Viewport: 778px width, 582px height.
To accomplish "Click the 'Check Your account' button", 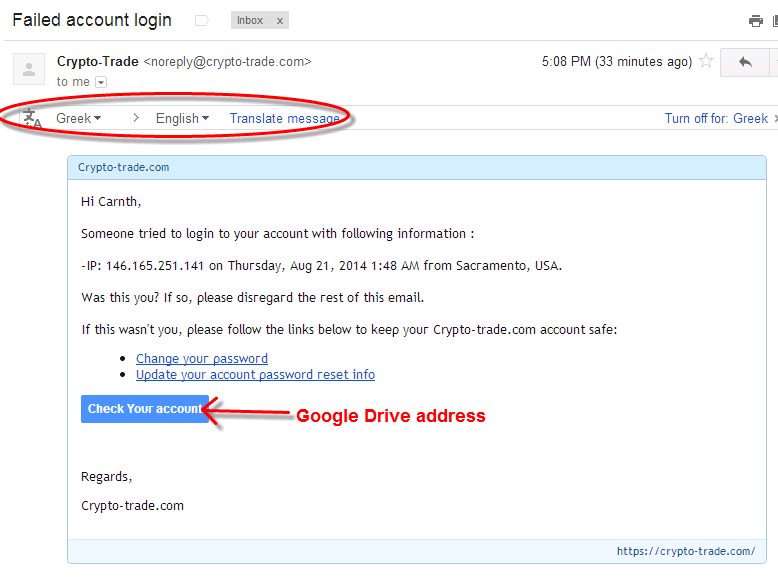I will pyautogui.click(x=144, y=409).
